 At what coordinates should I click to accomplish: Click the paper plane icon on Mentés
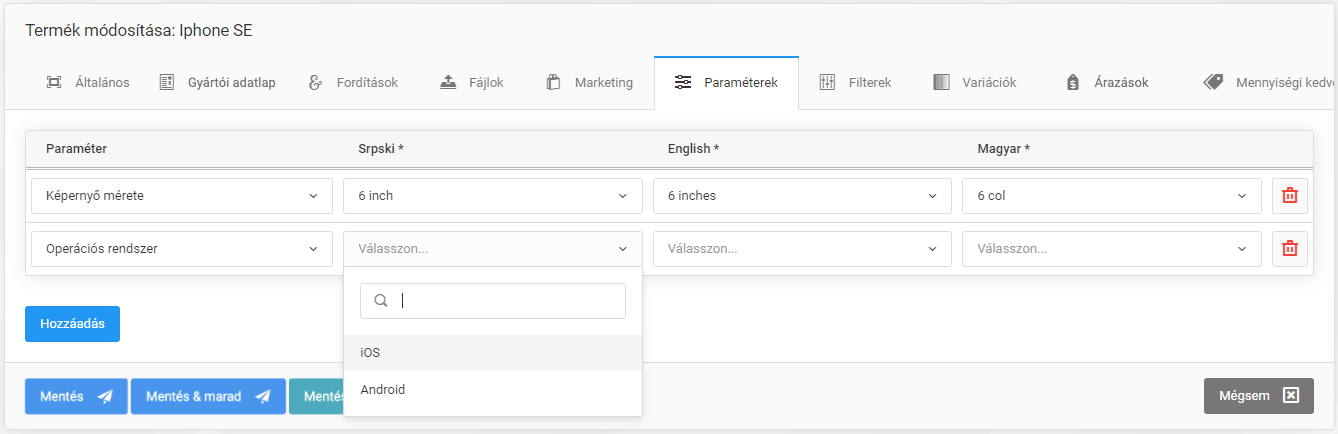click(105, 397)
